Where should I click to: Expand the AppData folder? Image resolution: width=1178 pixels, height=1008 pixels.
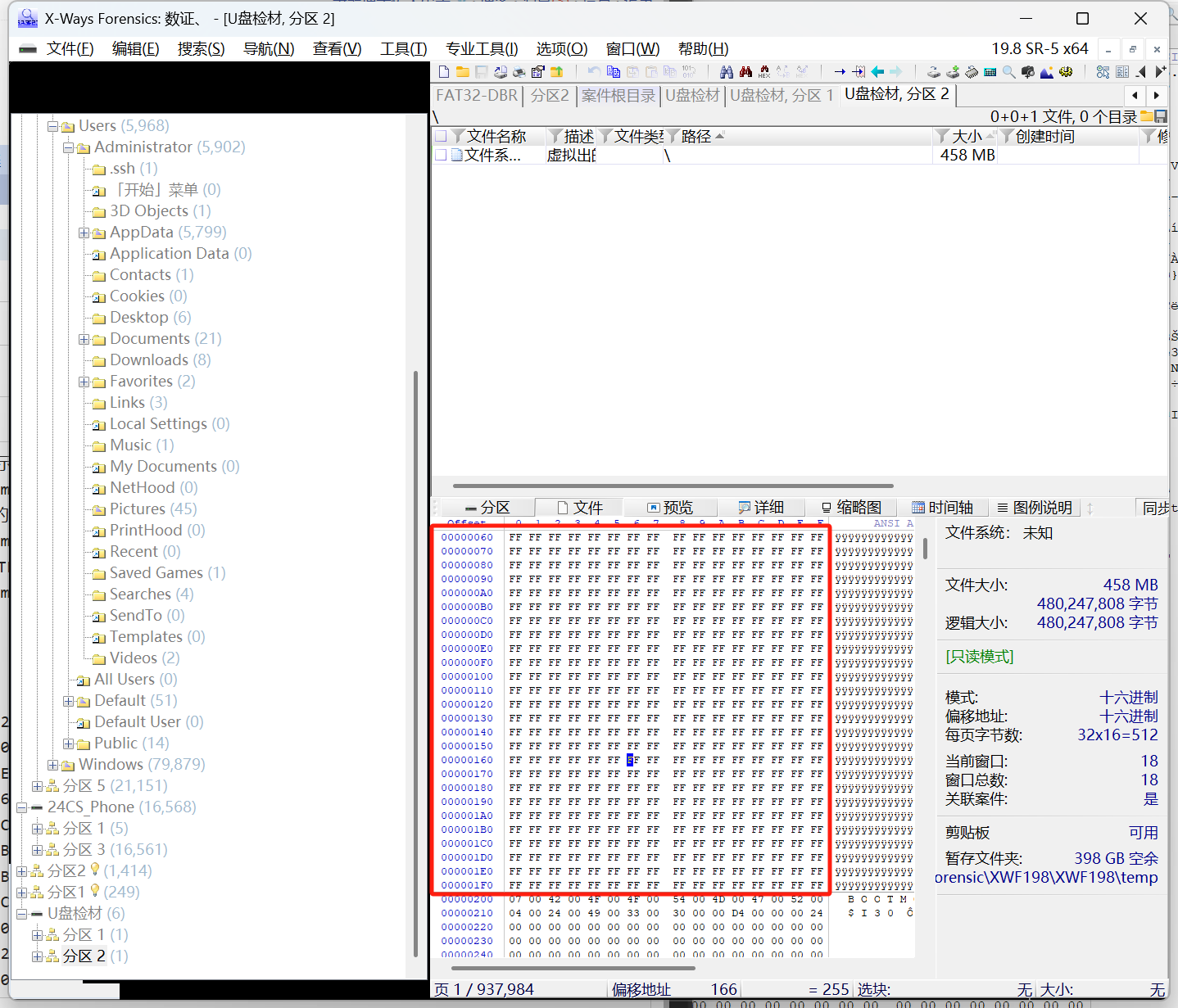(84, 233)
